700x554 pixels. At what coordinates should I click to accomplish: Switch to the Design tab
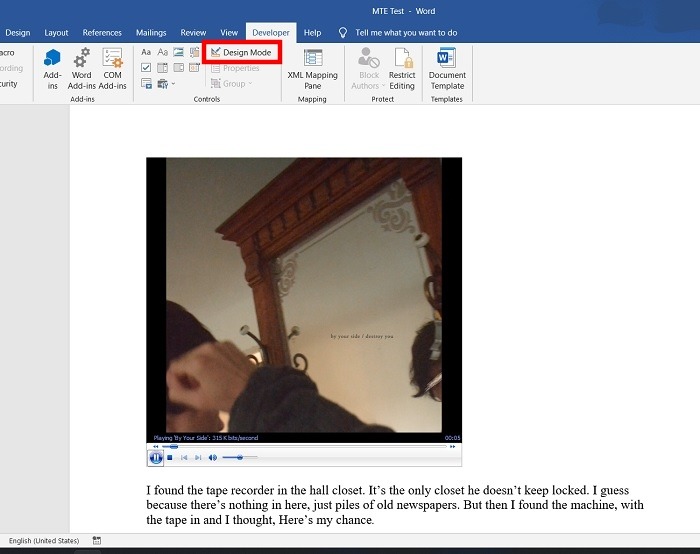18,33
